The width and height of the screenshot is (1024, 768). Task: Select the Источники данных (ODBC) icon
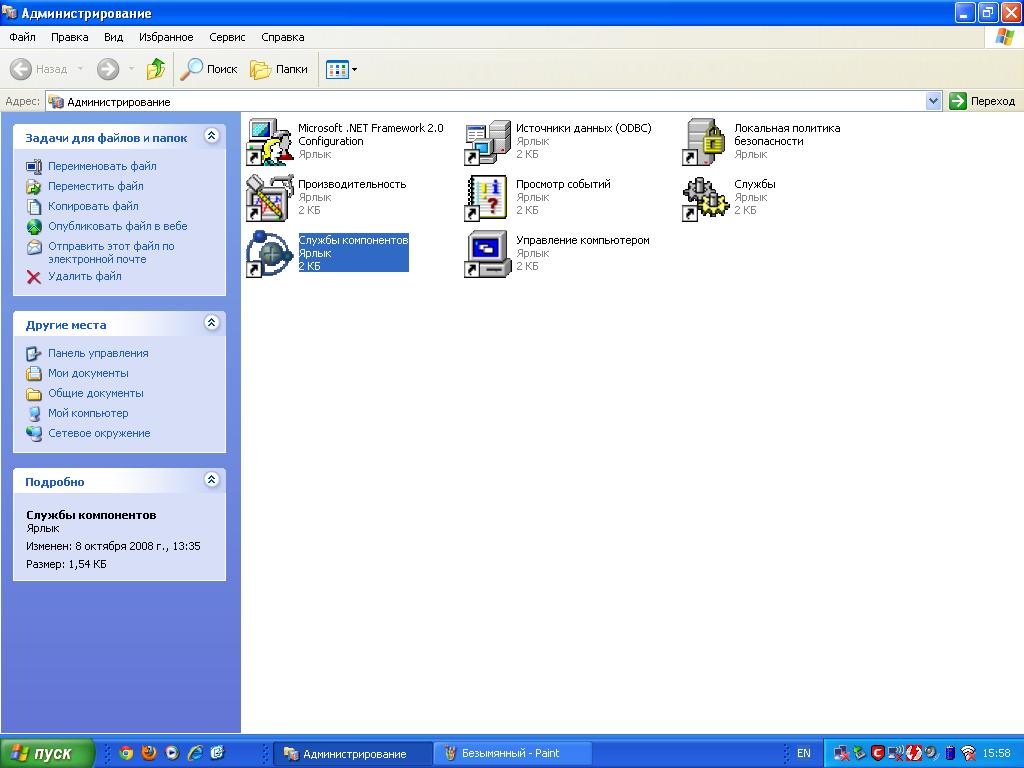tap(487, 141)
